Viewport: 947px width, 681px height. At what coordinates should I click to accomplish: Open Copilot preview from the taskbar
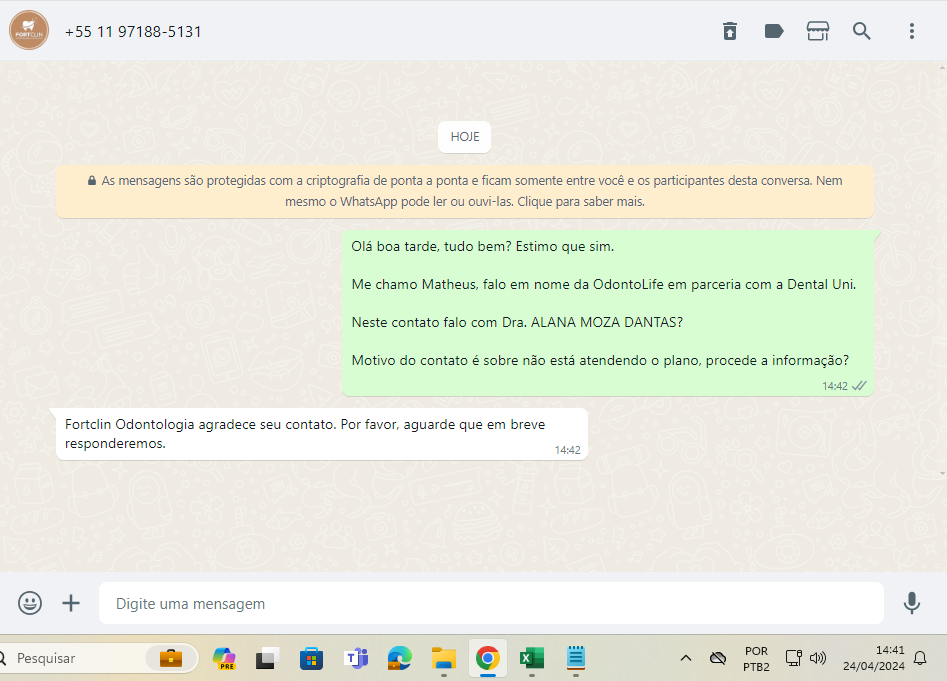224,658
